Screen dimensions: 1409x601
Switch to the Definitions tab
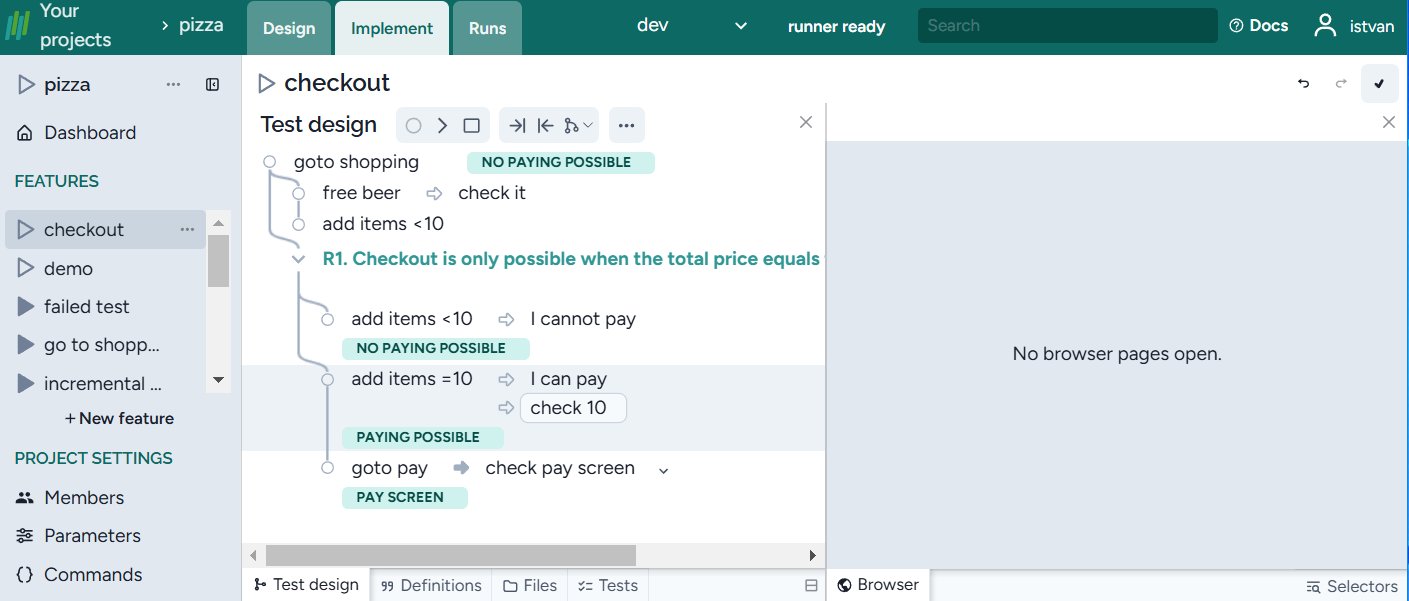[431, 586]
